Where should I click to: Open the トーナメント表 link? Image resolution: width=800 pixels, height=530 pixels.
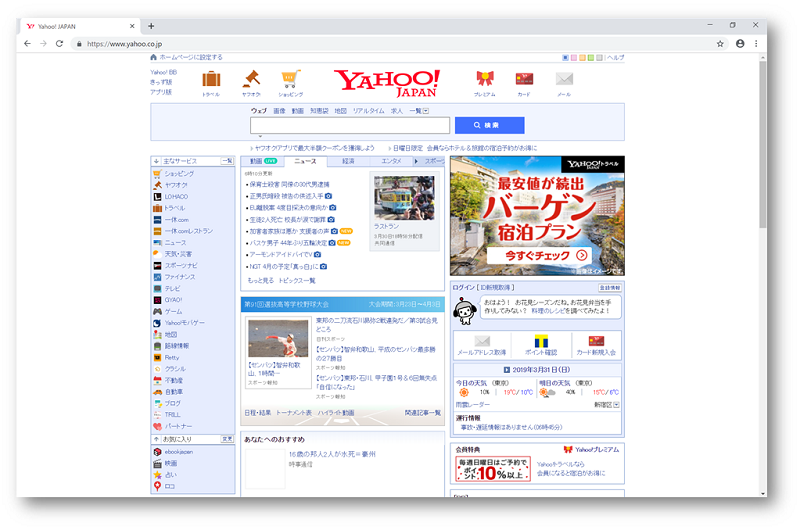tap(294, 413)
